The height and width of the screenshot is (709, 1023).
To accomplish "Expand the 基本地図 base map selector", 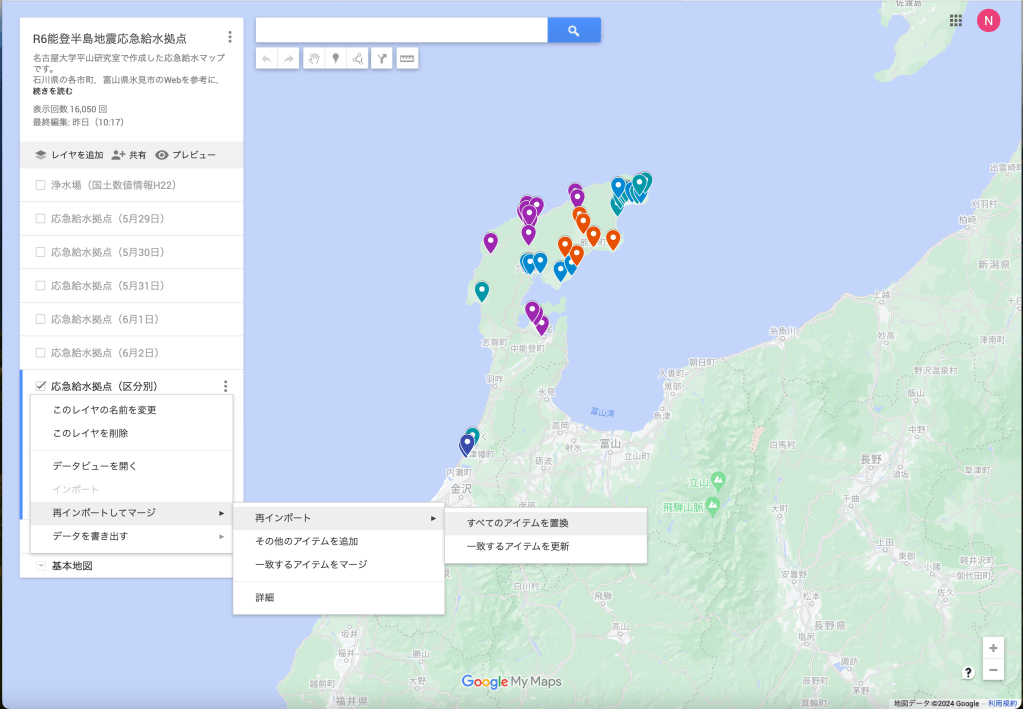I will [x=40, y=566].
